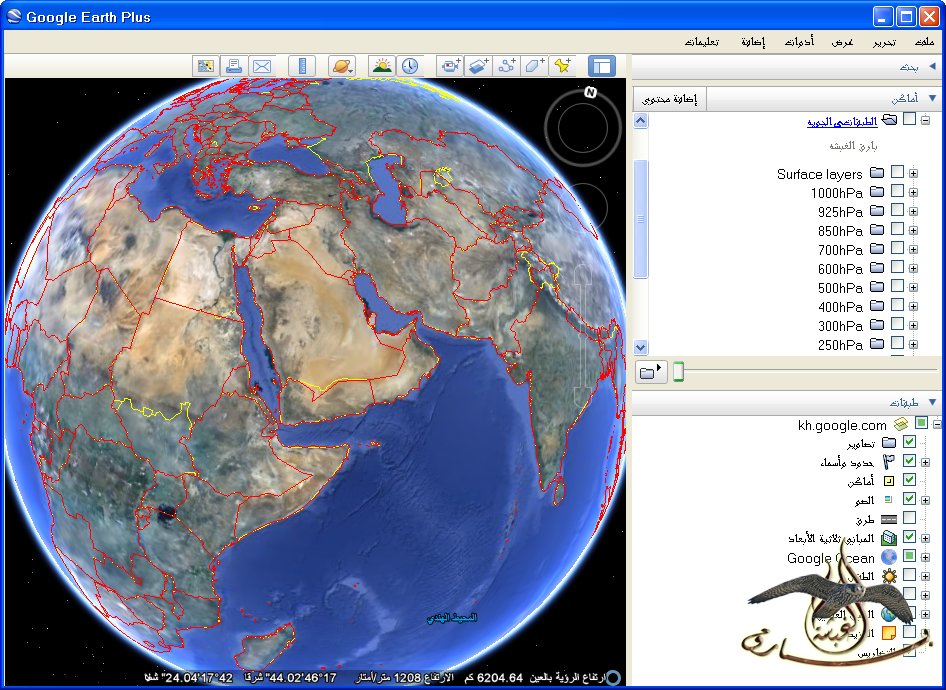Click the play tour folder button below Places list

[651, 372]
